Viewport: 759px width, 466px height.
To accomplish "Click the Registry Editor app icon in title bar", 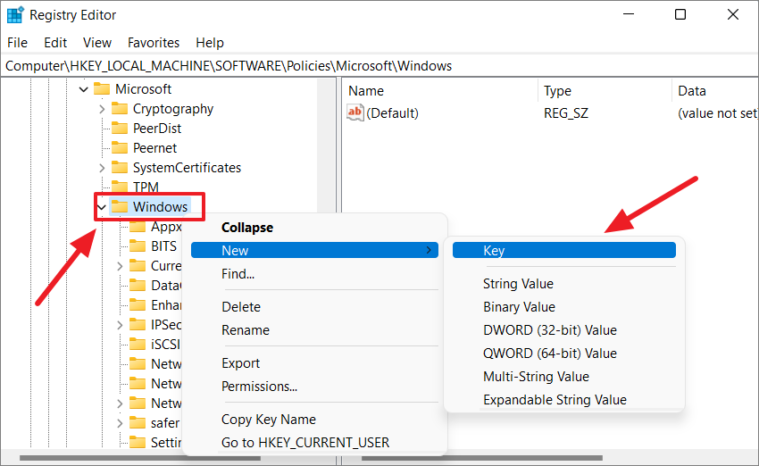I will [15, 15].
